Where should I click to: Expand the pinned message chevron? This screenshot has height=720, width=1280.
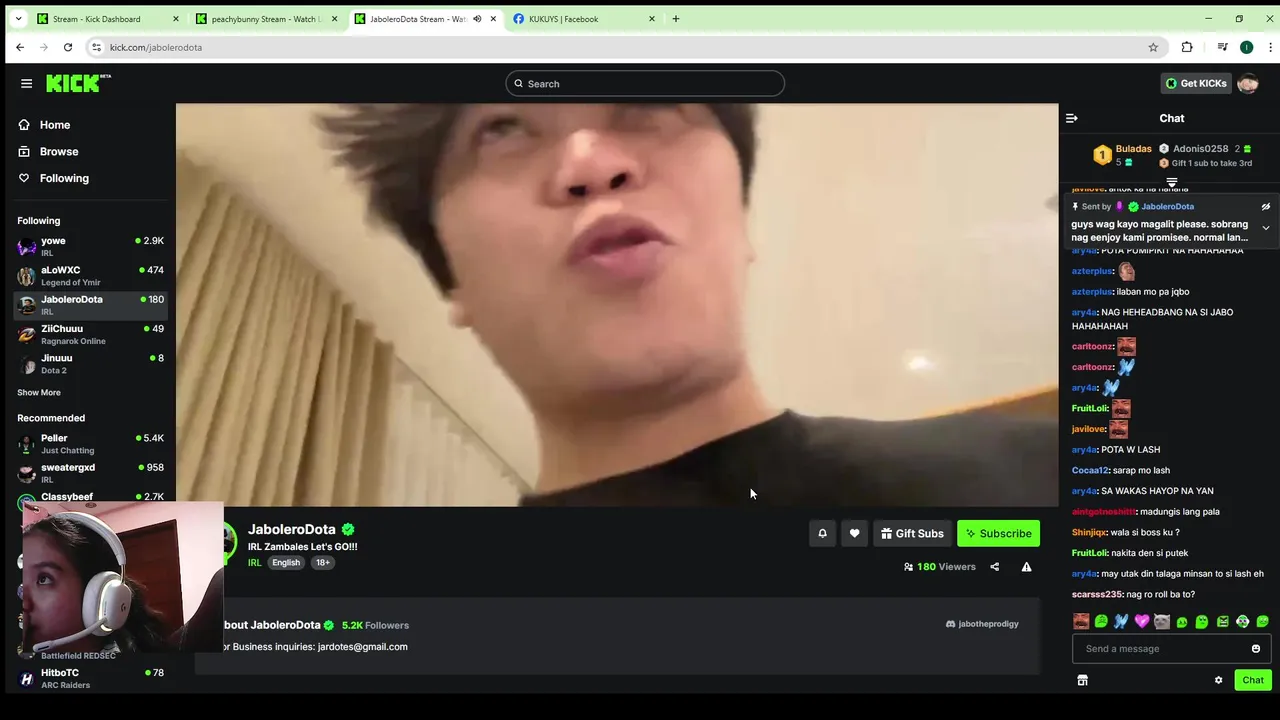point(1265,228)
